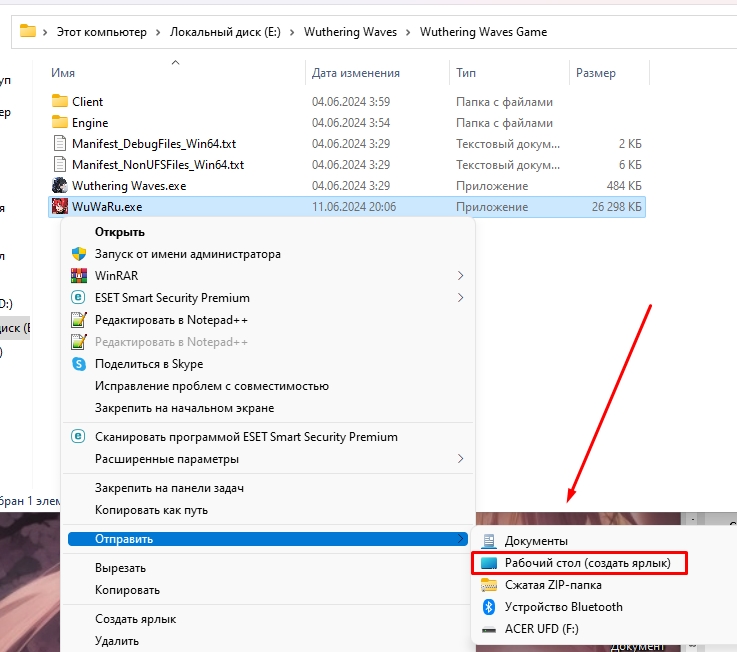Sort by Тип column header

[x=466, y=73]
